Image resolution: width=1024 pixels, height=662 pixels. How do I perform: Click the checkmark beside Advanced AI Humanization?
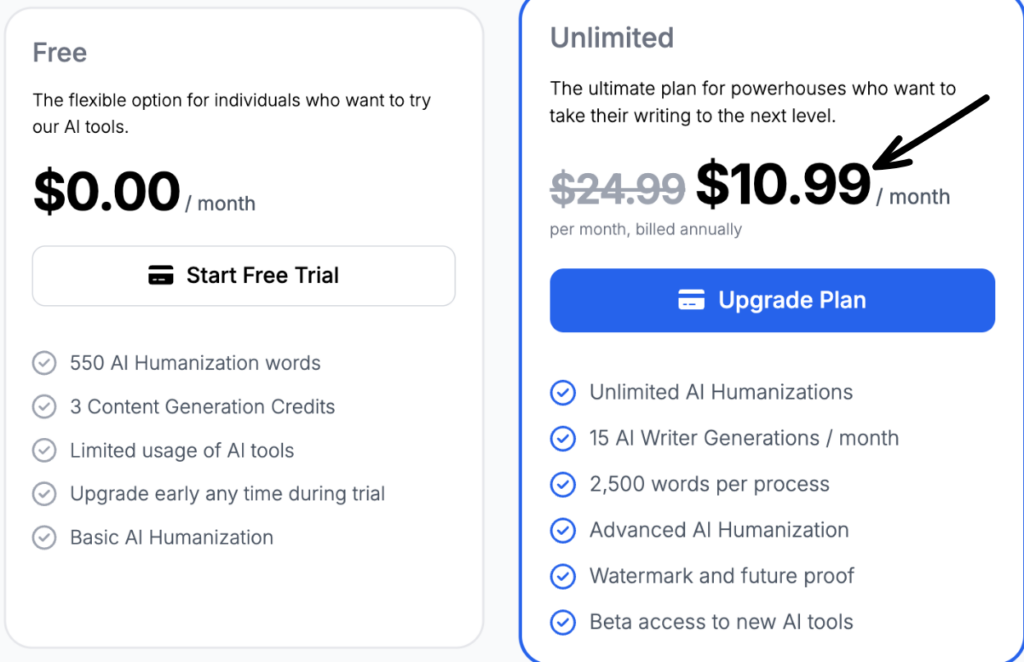pos(562,530)
